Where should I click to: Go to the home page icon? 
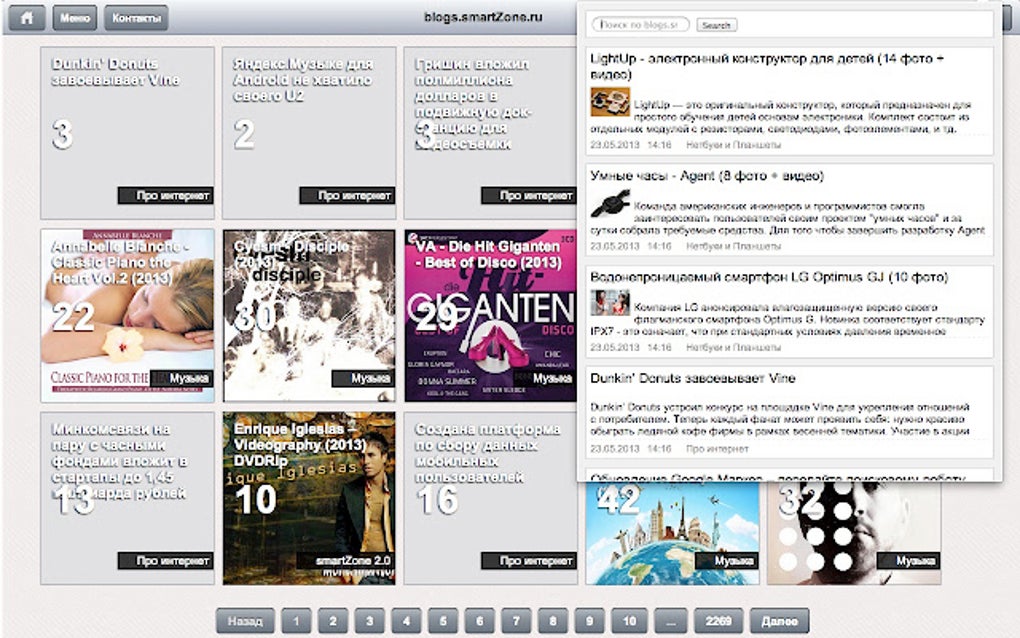[x=27, y=18]
